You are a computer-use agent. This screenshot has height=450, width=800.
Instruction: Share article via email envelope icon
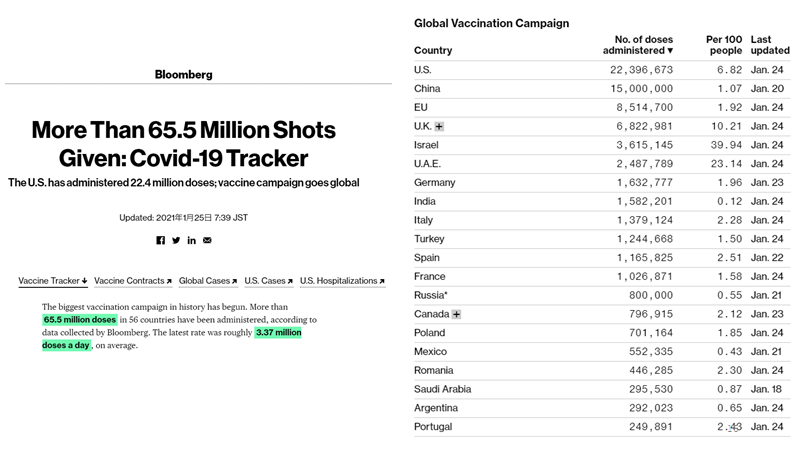tap(207, 240)
